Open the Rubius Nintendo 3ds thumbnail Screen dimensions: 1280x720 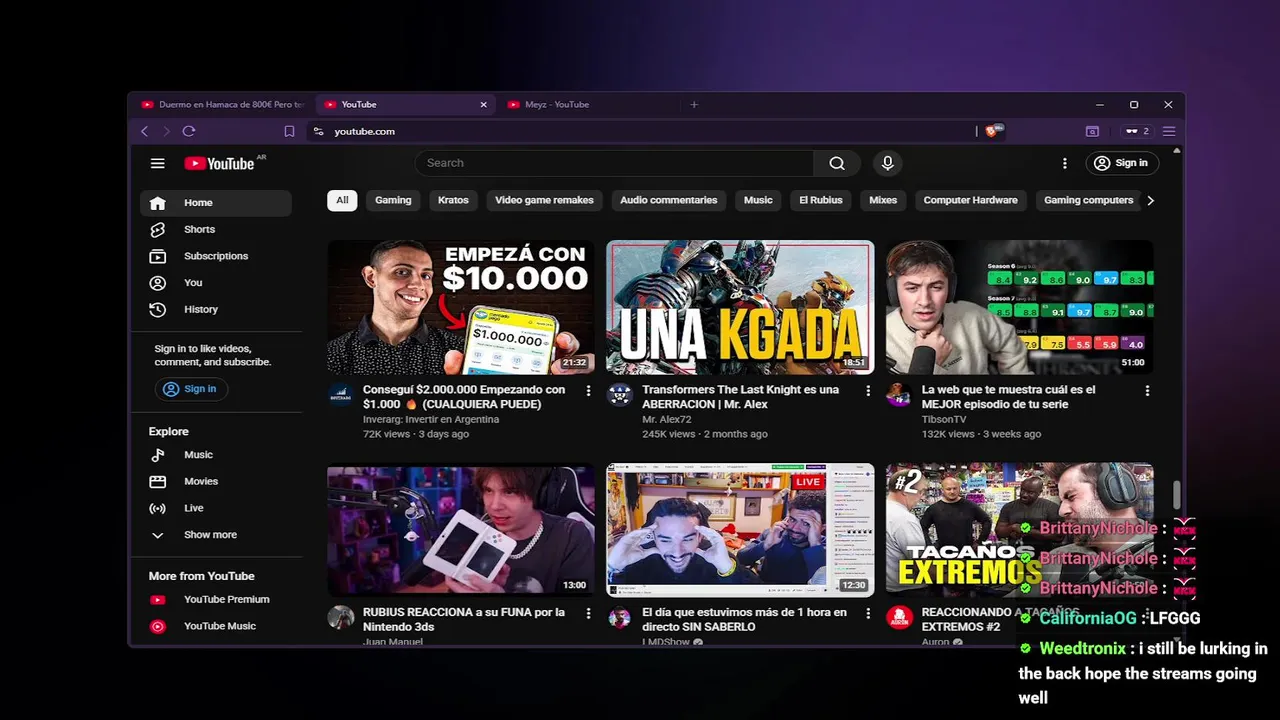click(x=461, y=530)
